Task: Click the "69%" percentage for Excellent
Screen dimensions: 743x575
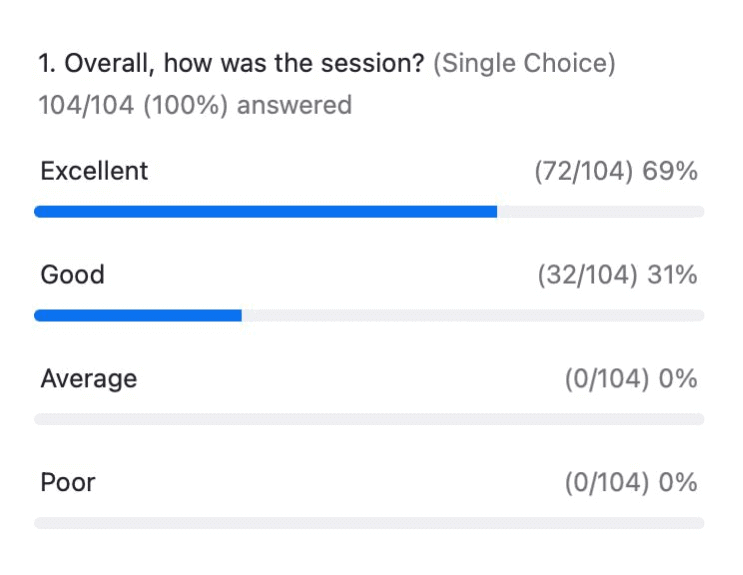Action: (x=671, y=171)
